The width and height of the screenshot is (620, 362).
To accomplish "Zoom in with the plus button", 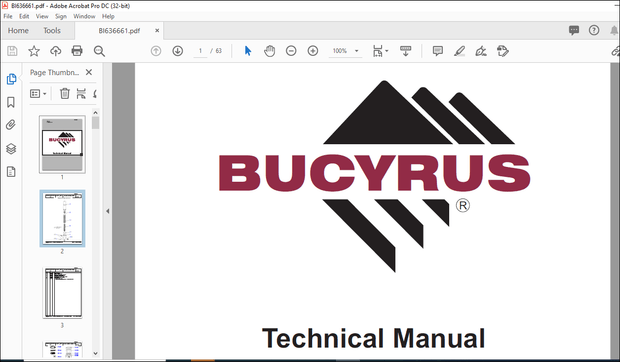I will [x=313, y=51].
